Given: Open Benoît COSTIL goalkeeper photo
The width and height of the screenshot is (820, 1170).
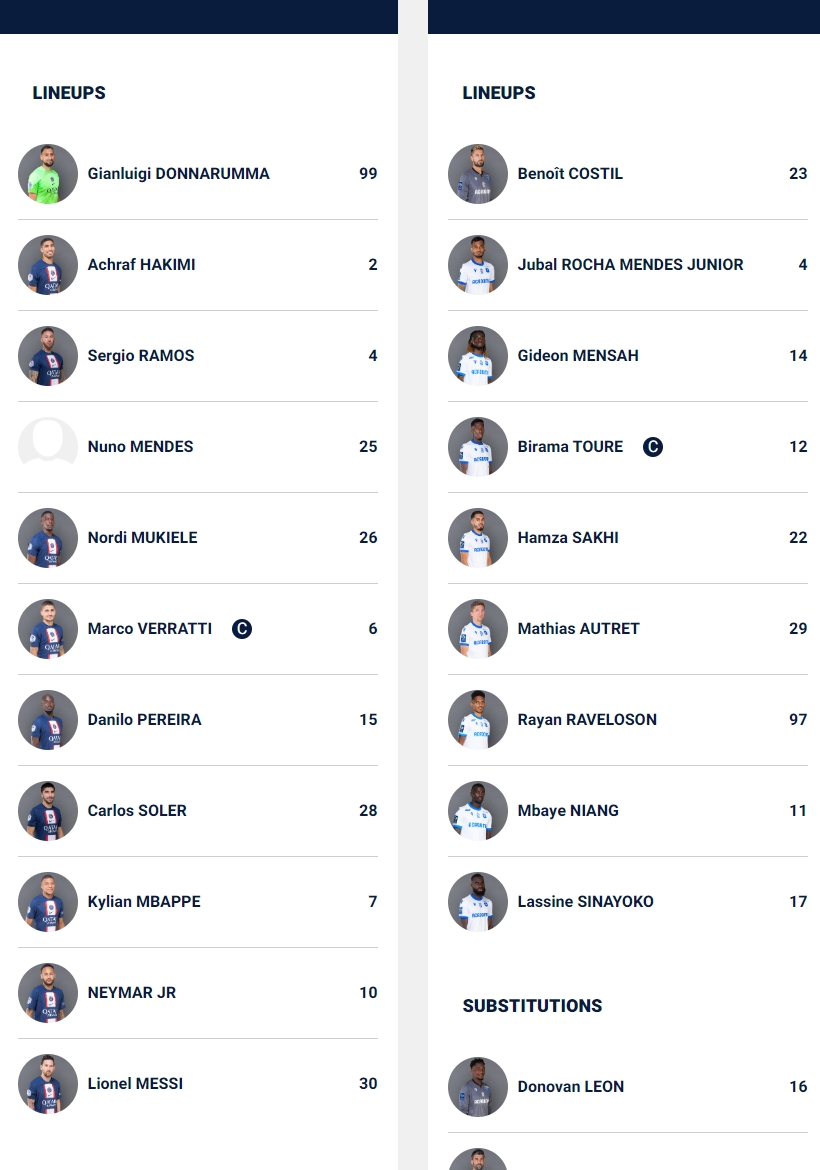Looking at the screenshot, I should [478, 174].
